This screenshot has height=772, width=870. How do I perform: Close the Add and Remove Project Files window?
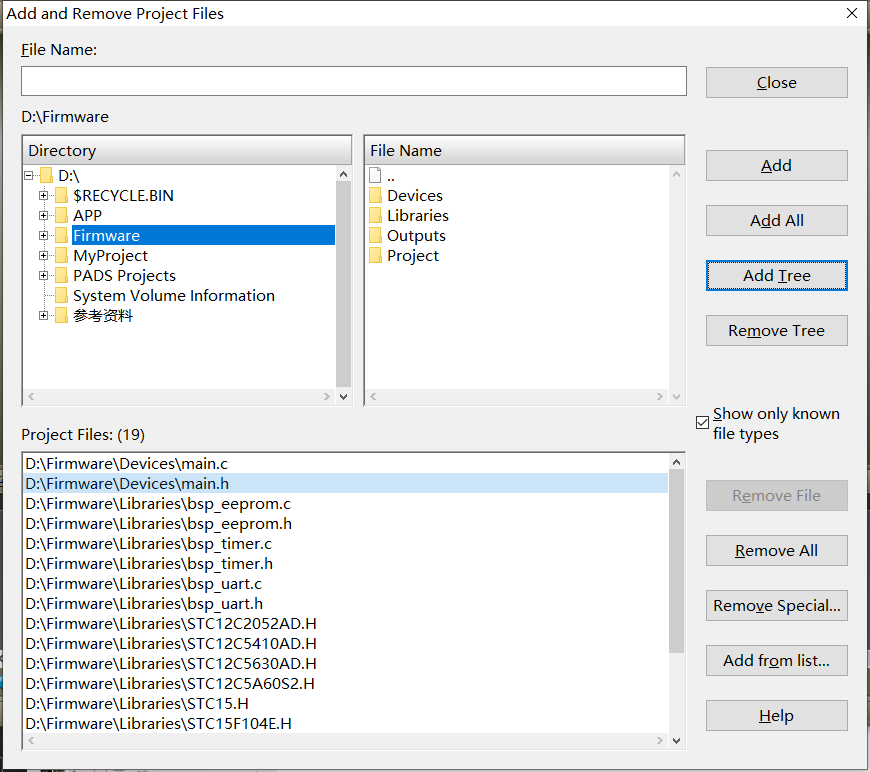click(x=852, y=13)
